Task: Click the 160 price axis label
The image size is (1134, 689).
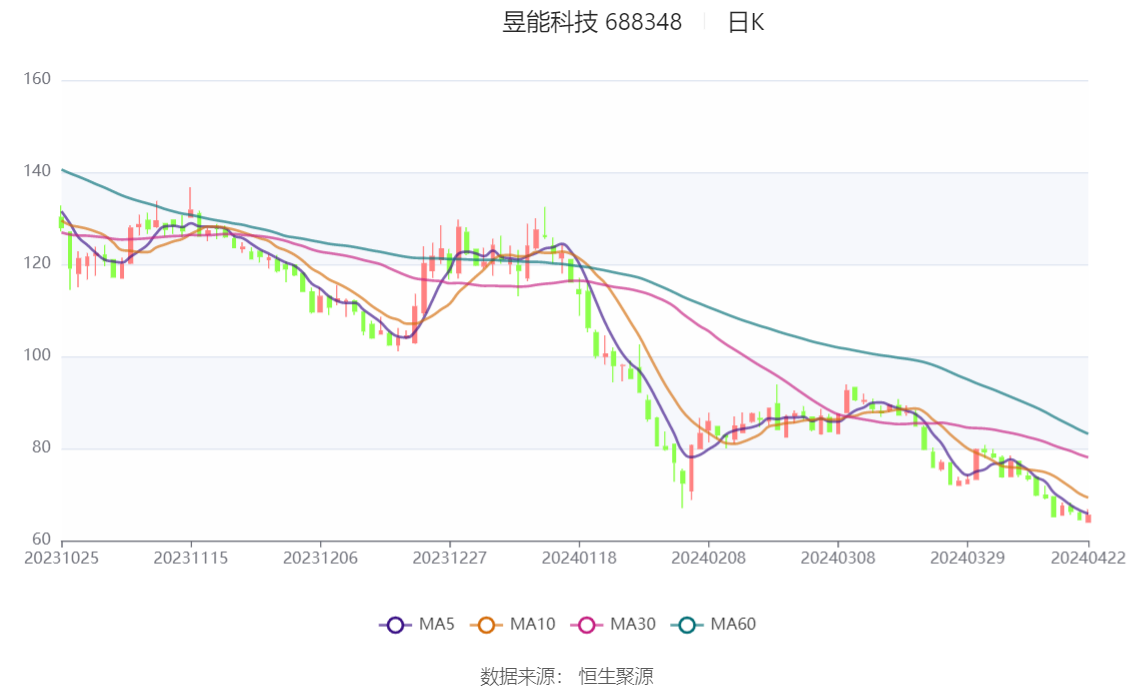Action: tap(37, 79)
